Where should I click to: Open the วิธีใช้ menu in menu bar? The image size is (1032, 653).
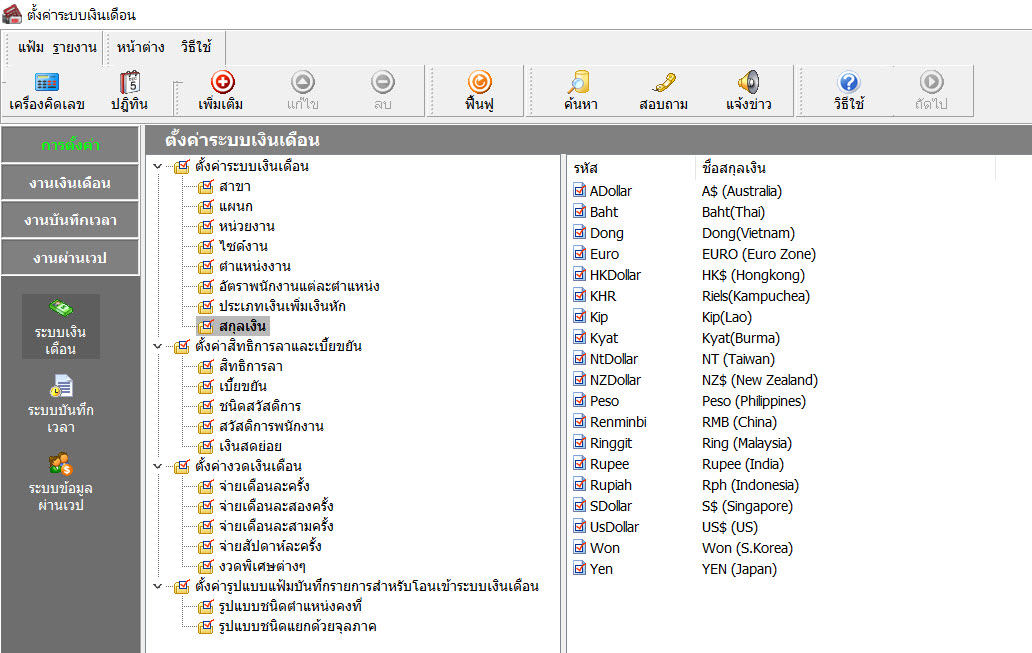[196, 47]
